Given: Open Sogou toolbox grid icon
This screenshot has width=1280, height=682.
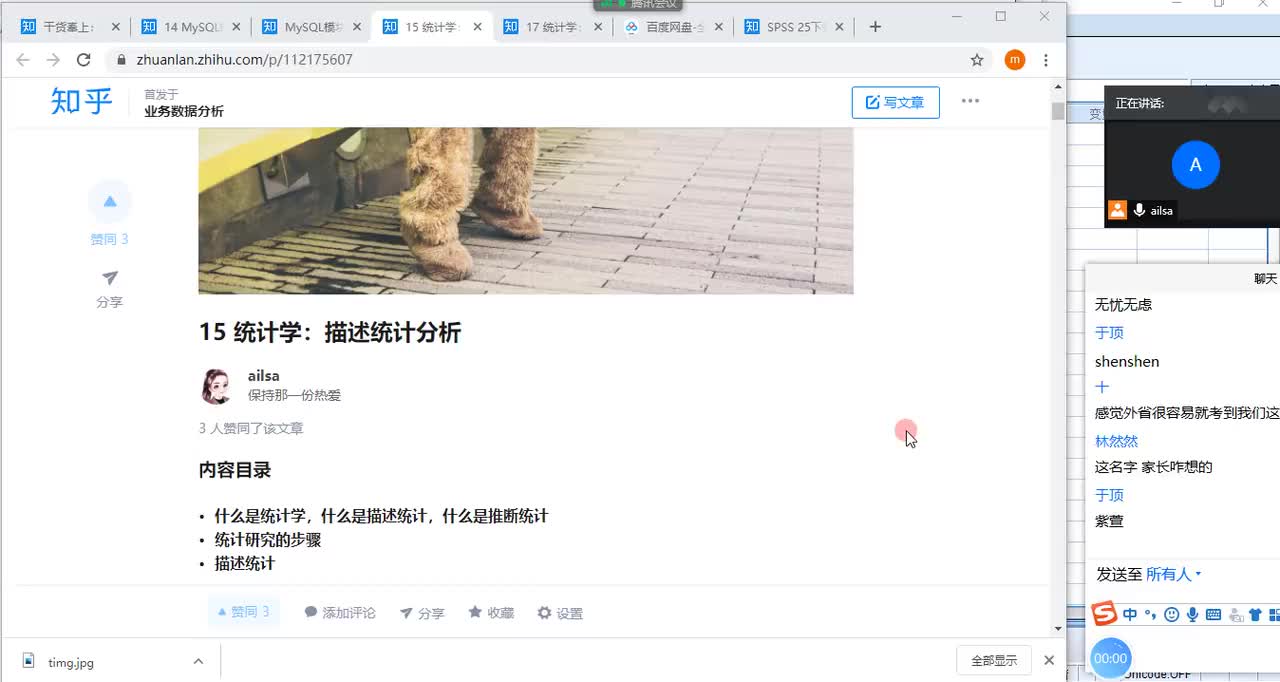Looking at the screenshot, I should click(1274, 615).
